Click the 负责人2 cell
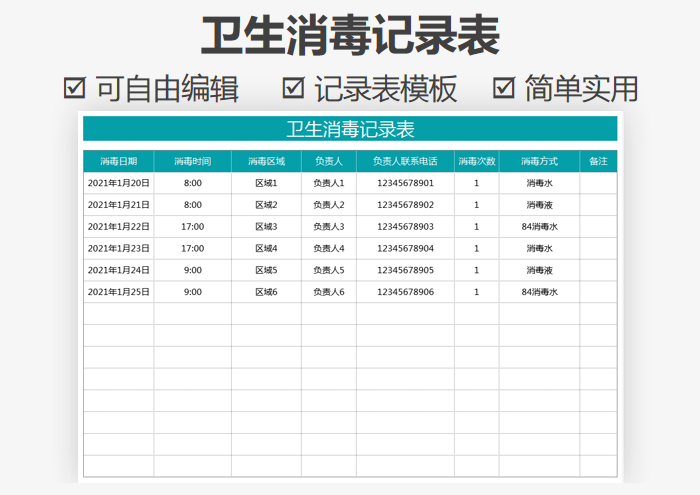Screen dimensions: 700x495 (328, 205)
